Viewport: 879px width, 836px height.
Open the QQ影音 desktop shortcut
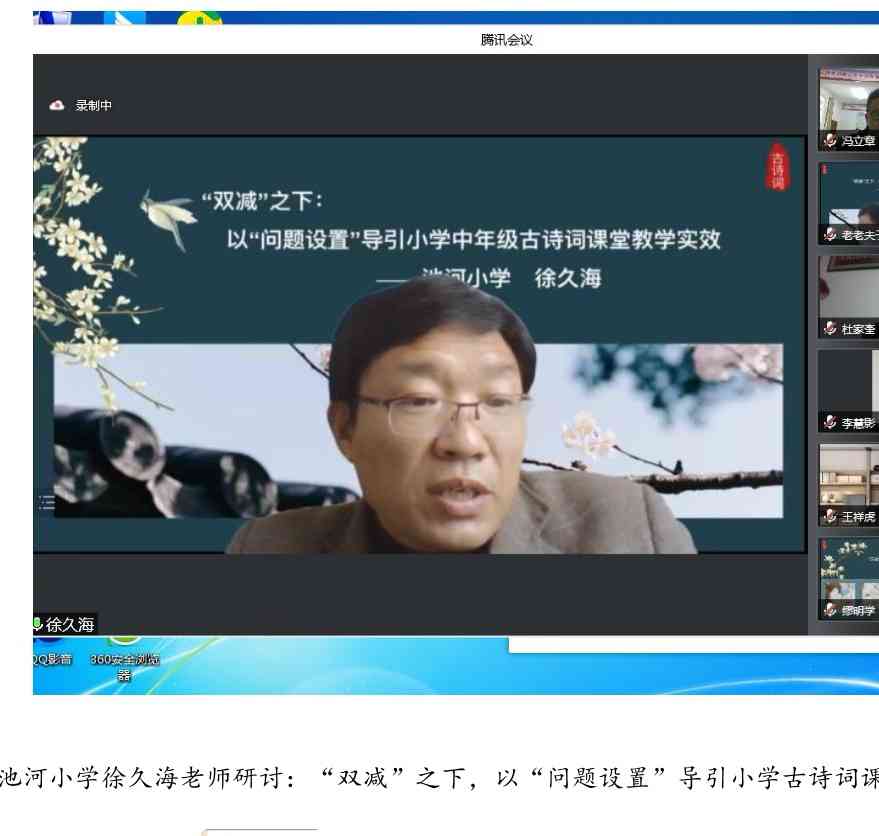click(50, 659)
